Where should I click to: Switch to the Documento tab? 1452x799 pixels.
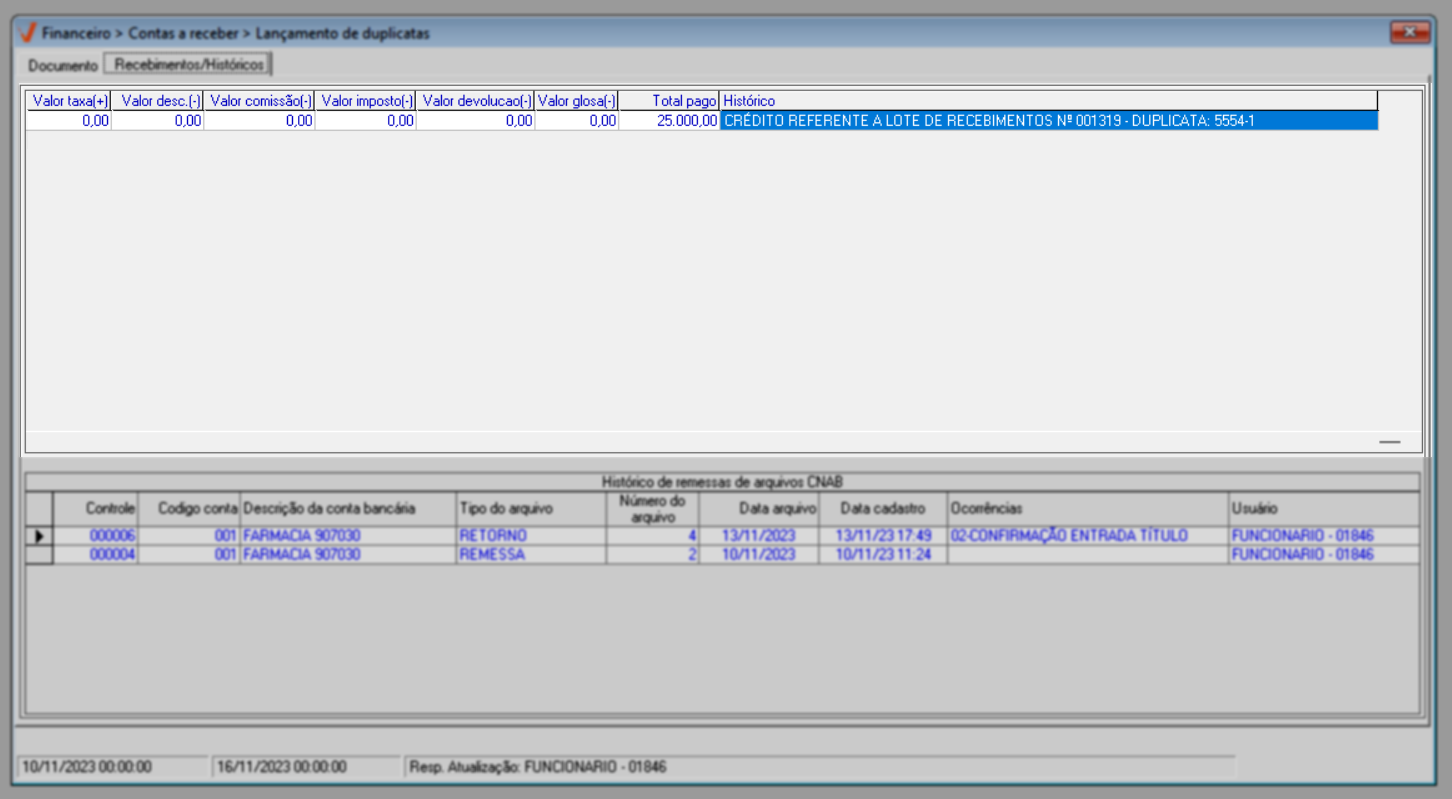(x=63, y=66)
